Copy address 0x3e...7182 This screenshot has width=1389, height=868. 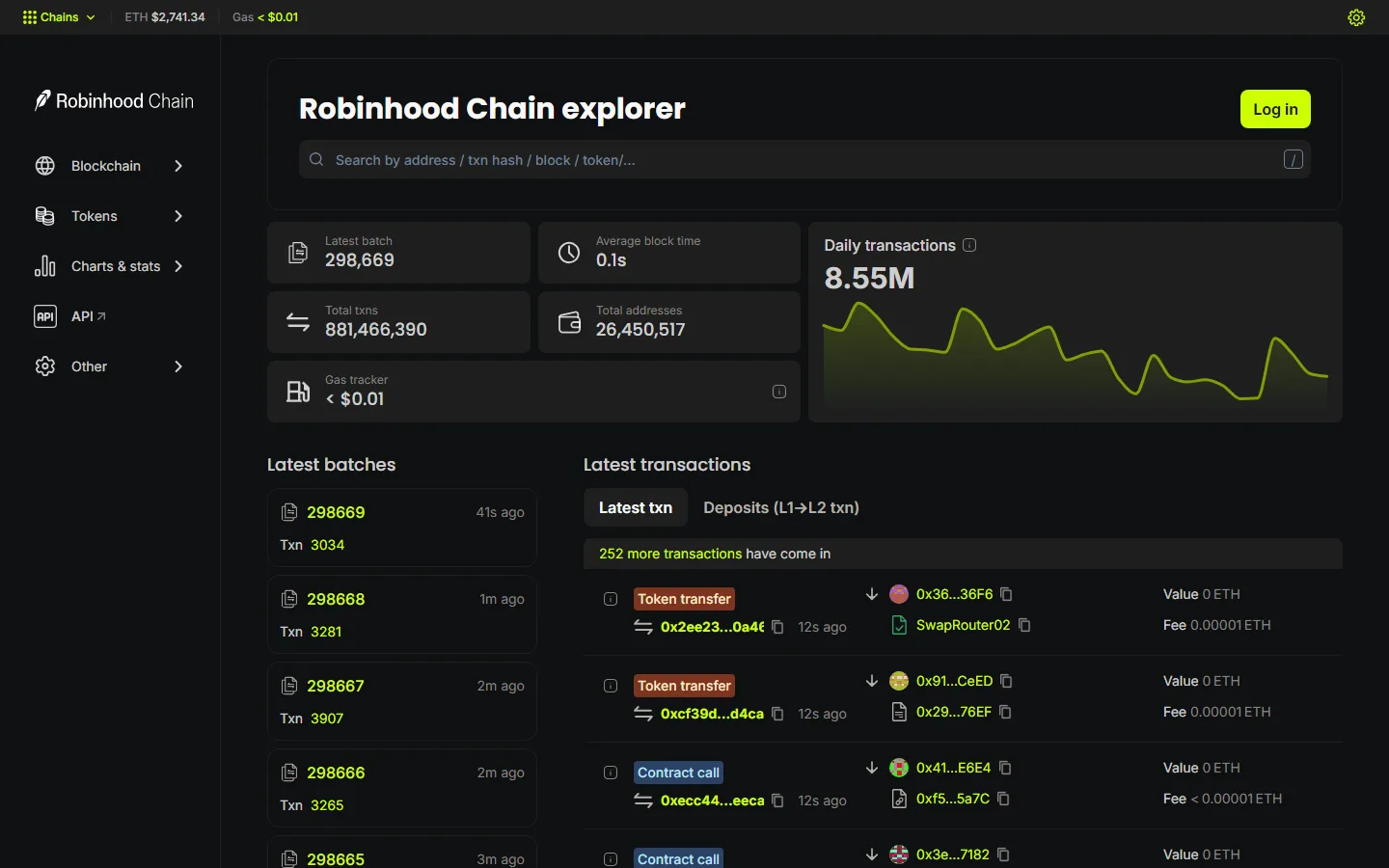click(1003, 854)
